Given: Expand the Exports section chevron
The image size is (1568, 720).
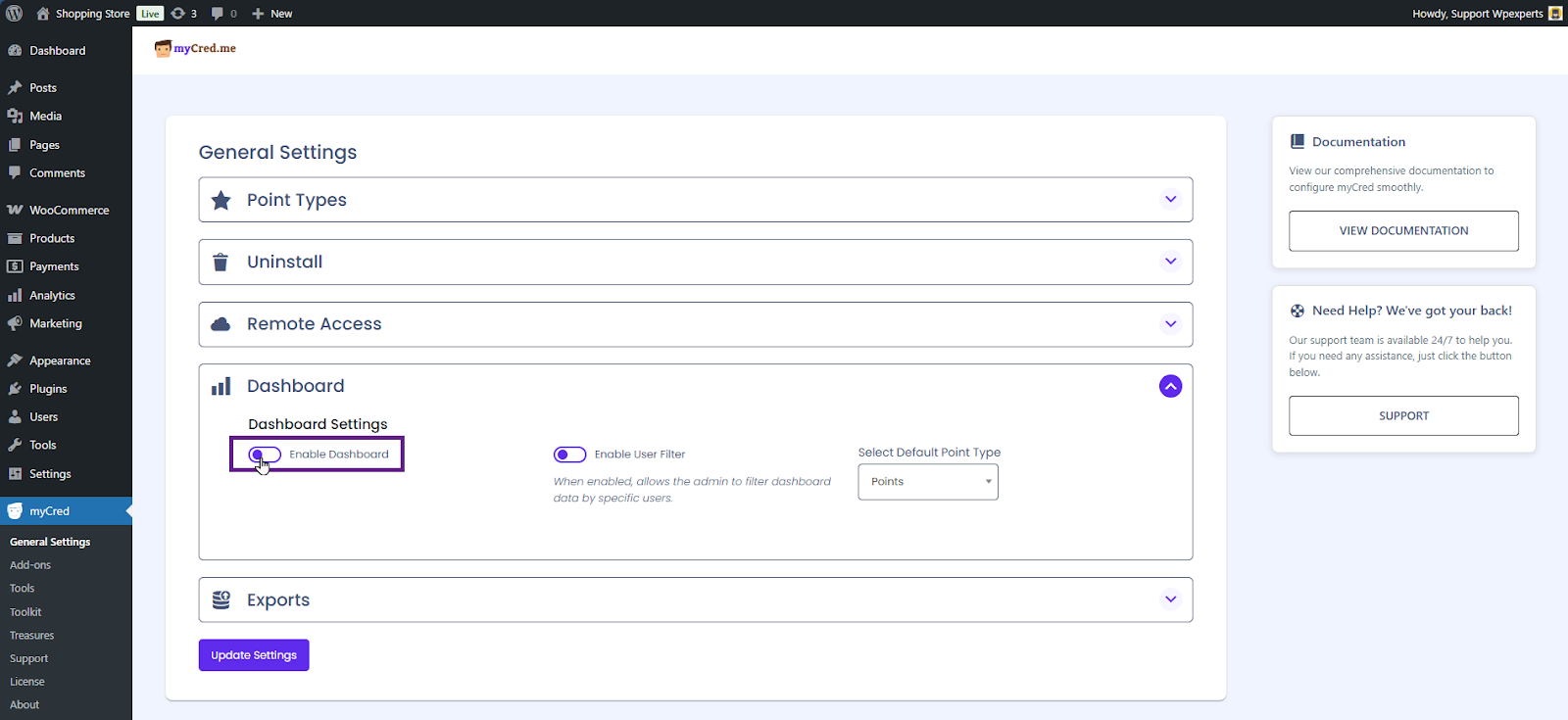Looking at the screenshot, I should coord(1170,600).
